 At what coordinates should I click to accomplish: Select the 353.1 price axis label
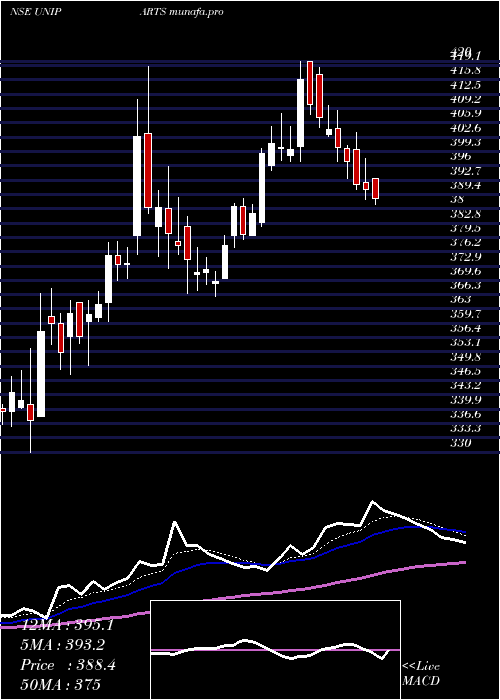[464, 343]
